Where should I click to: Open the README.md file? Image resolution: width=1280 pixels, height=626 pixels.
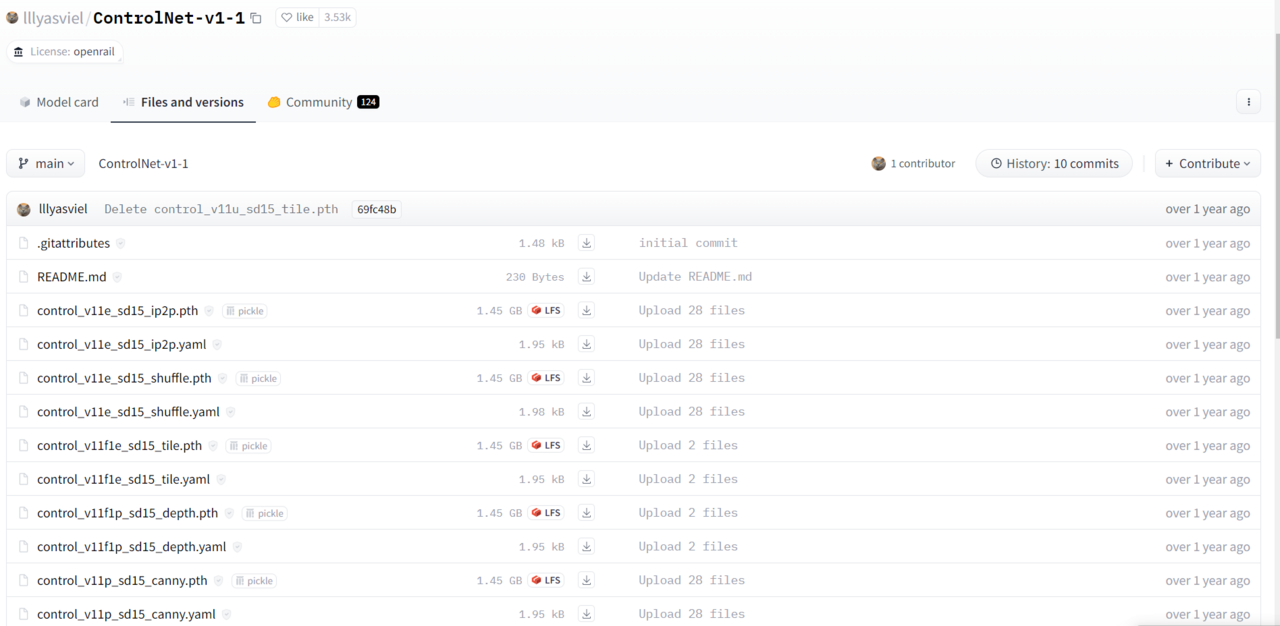pos(71,277)
